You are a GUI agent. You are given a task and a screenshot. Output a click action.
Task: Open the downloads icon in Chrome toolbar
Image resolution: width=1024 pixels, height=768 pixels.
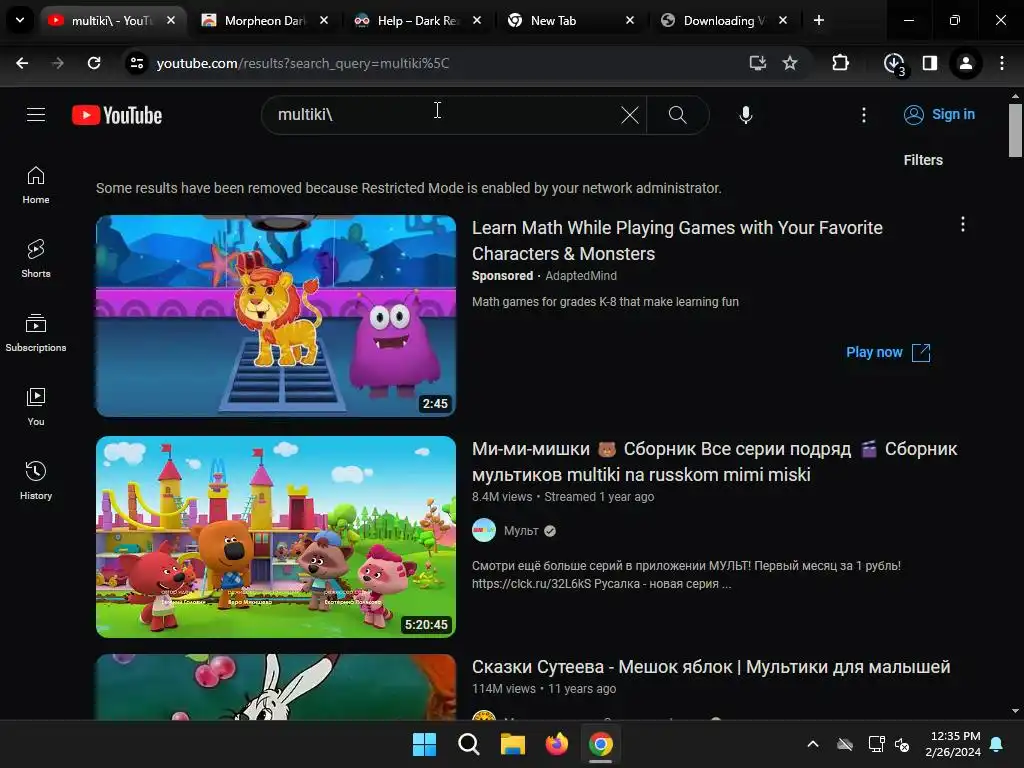coord(894,64)
